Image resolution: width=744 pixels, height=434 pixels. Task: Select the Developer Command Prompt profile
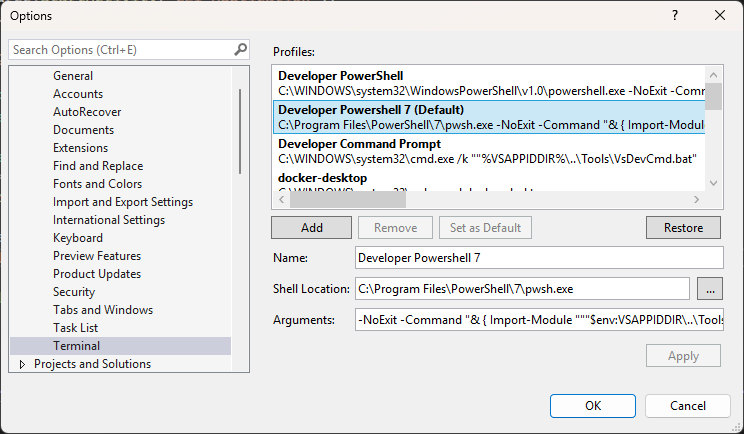pyautogui.click(x=489, y=151)
